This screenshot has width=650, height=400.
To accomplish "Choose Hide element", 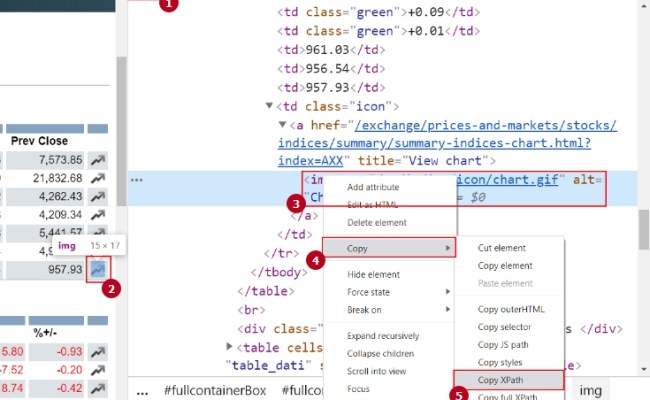I will (374, 274).
